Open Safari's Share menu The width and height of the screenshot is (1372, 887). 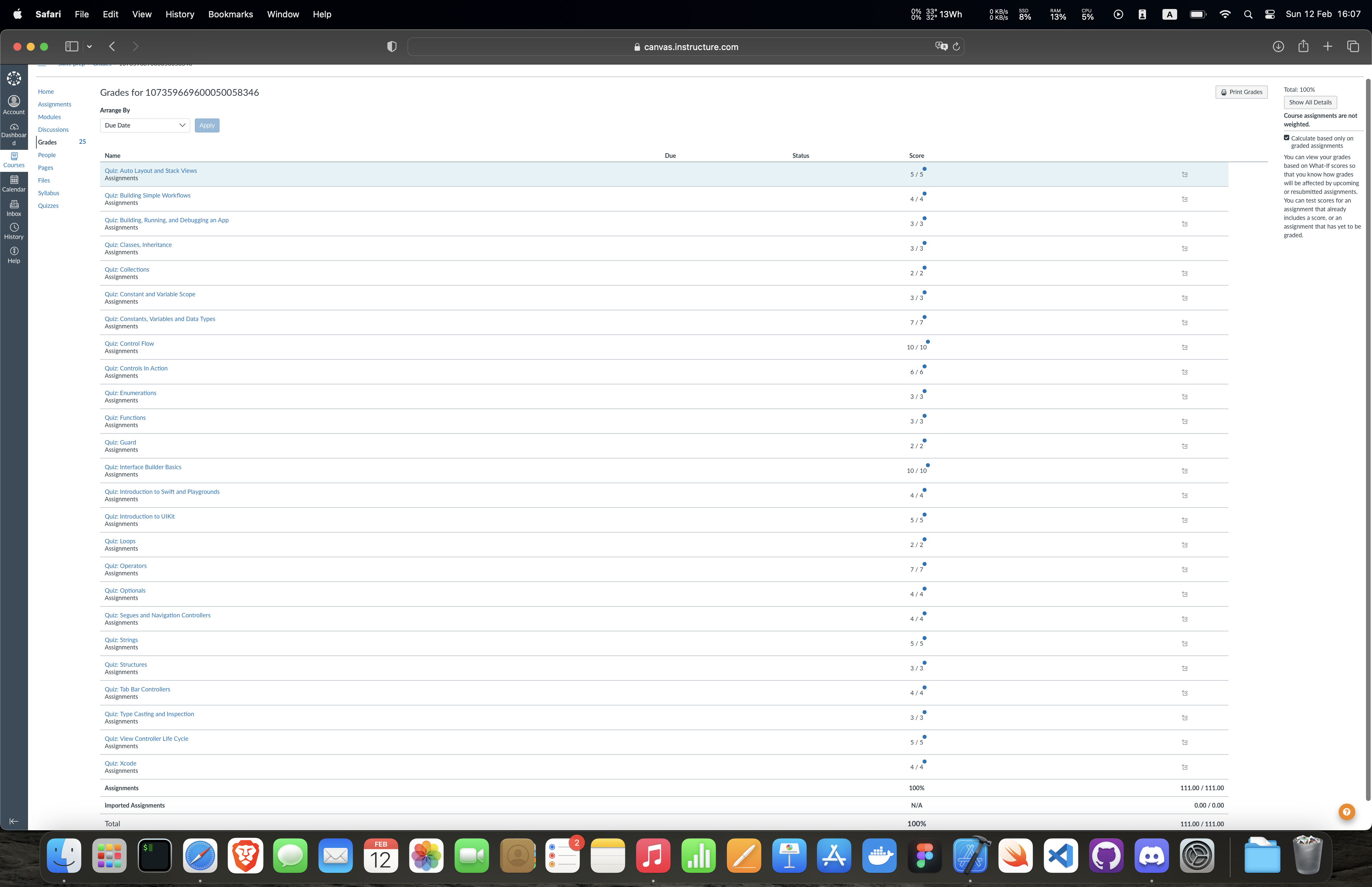[x=1304, y=46]
